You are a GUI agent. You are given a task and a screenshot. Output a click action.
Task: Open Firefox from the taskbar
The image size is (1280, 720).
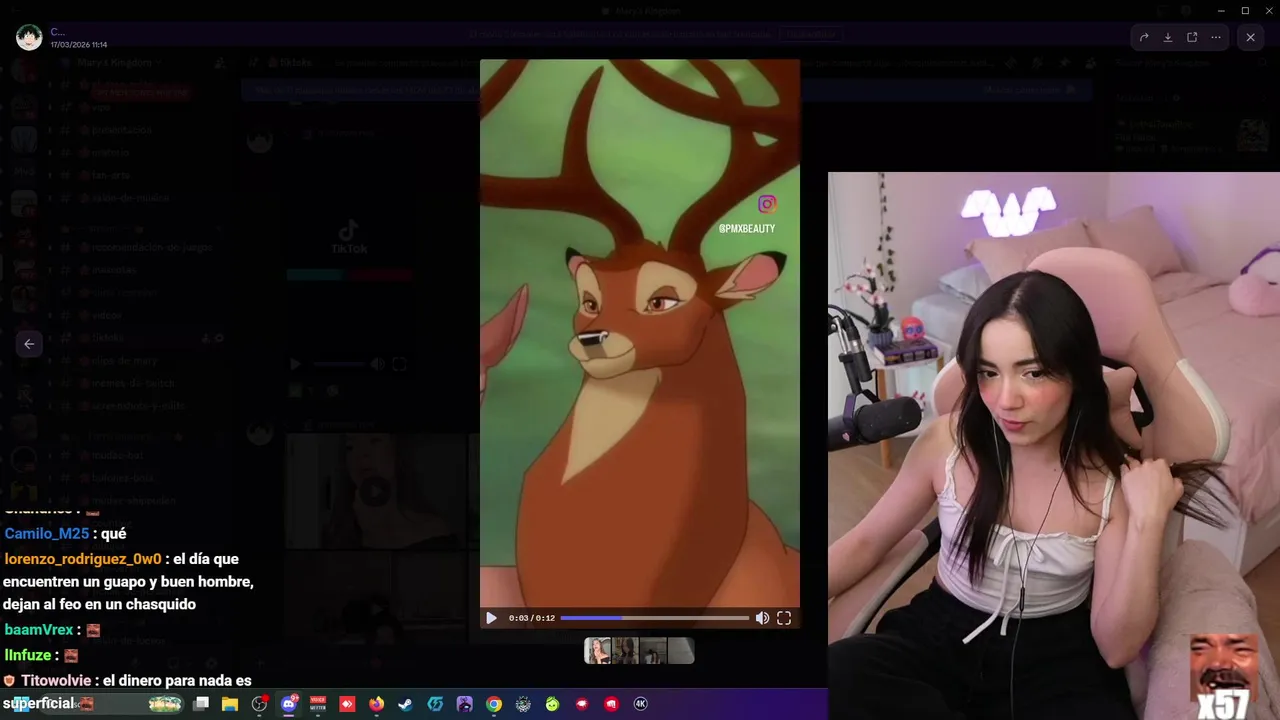point(376,704)
